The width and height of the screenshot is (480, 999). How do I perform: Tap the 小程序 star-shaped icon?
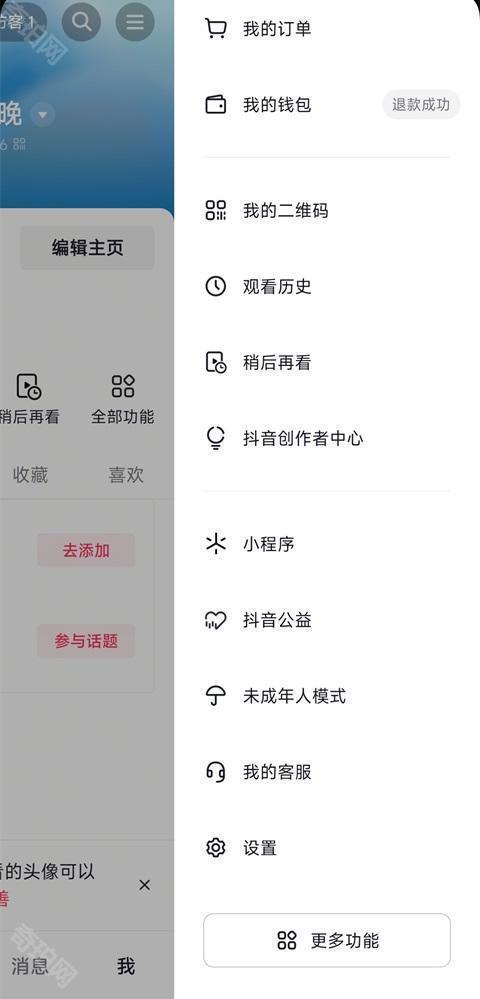pos(215,544)
